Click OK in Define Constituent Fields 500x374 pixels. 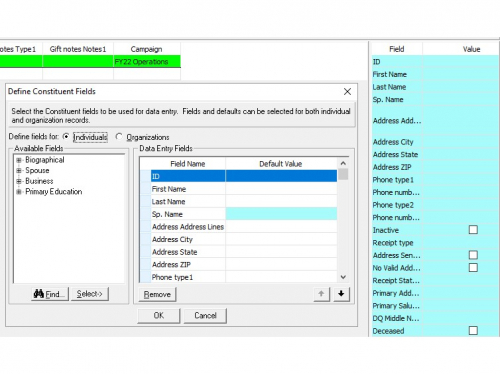tap(159, 315)
